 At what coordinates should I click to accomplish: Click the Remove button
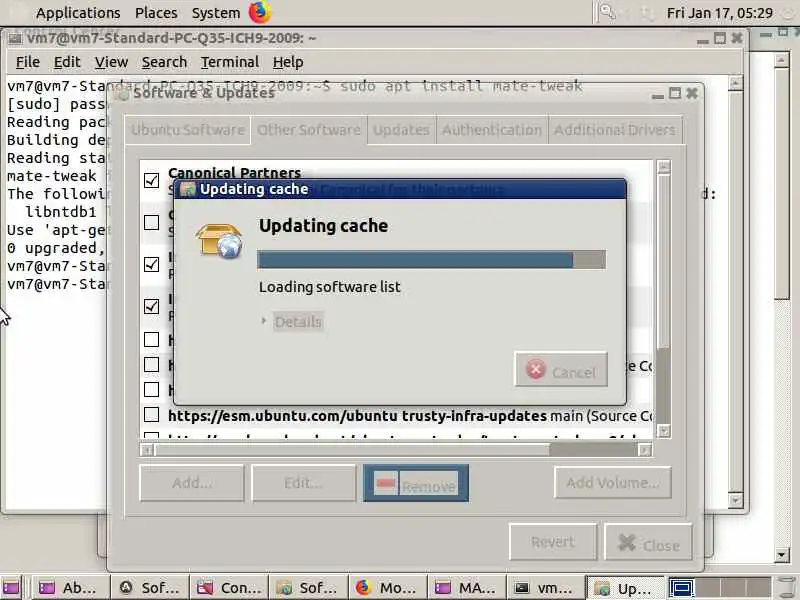click(x=416, y=483)
